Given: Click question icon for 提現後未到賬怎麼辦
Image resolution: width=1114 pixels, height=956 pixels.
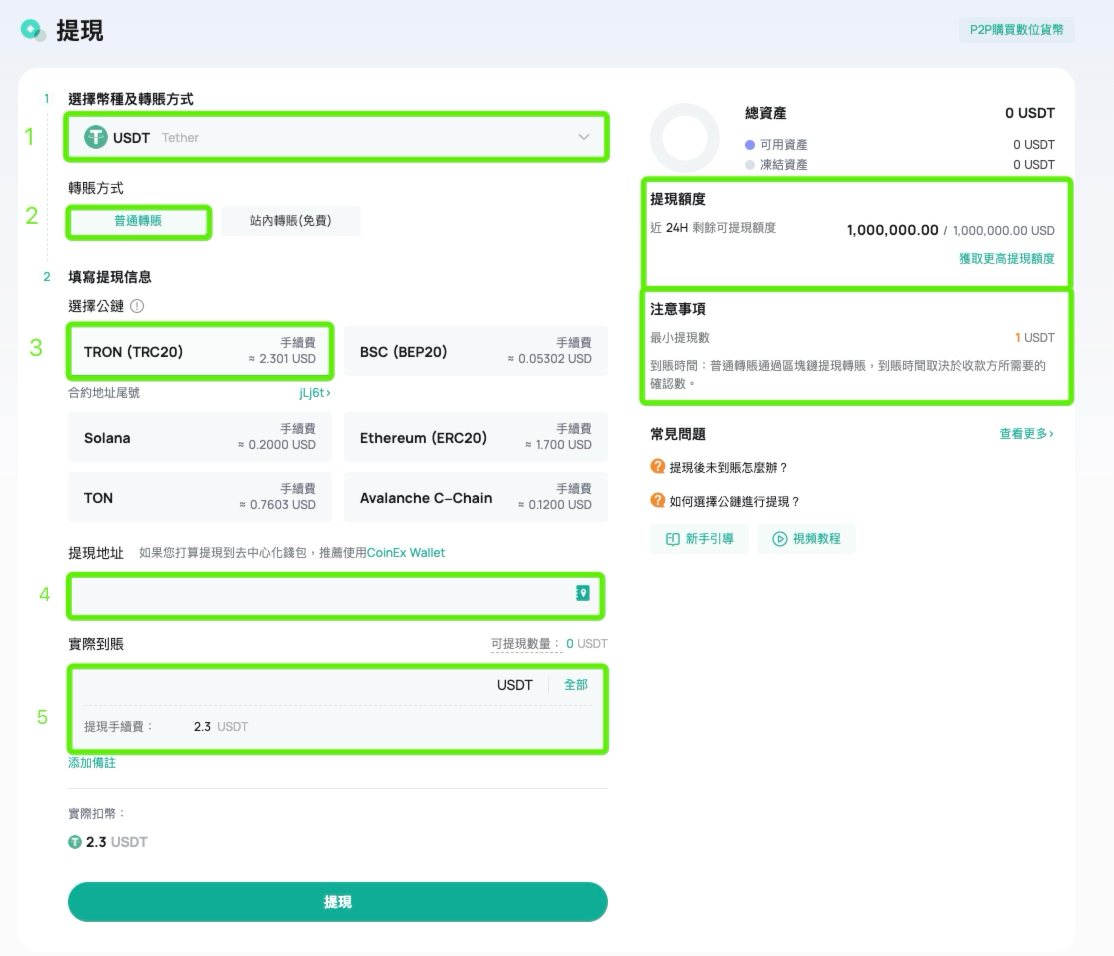Looking at the screenshot, I should coord(657,467).
